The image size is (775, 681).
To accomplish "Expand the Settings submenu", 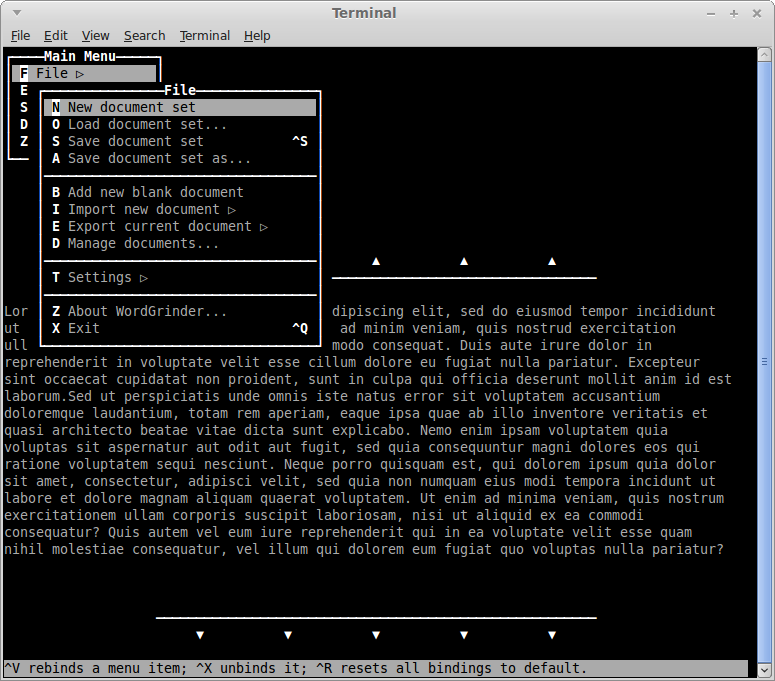I will 107,277.
